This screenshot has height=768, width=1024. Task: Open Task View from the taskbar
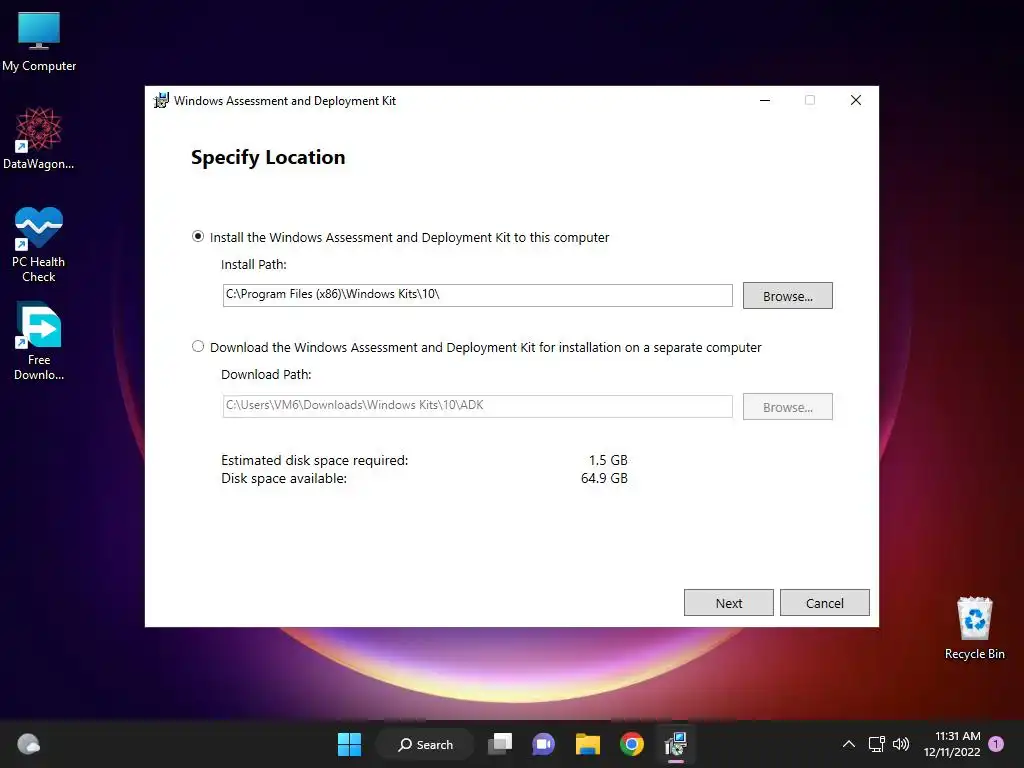click(x=500, y=744)
